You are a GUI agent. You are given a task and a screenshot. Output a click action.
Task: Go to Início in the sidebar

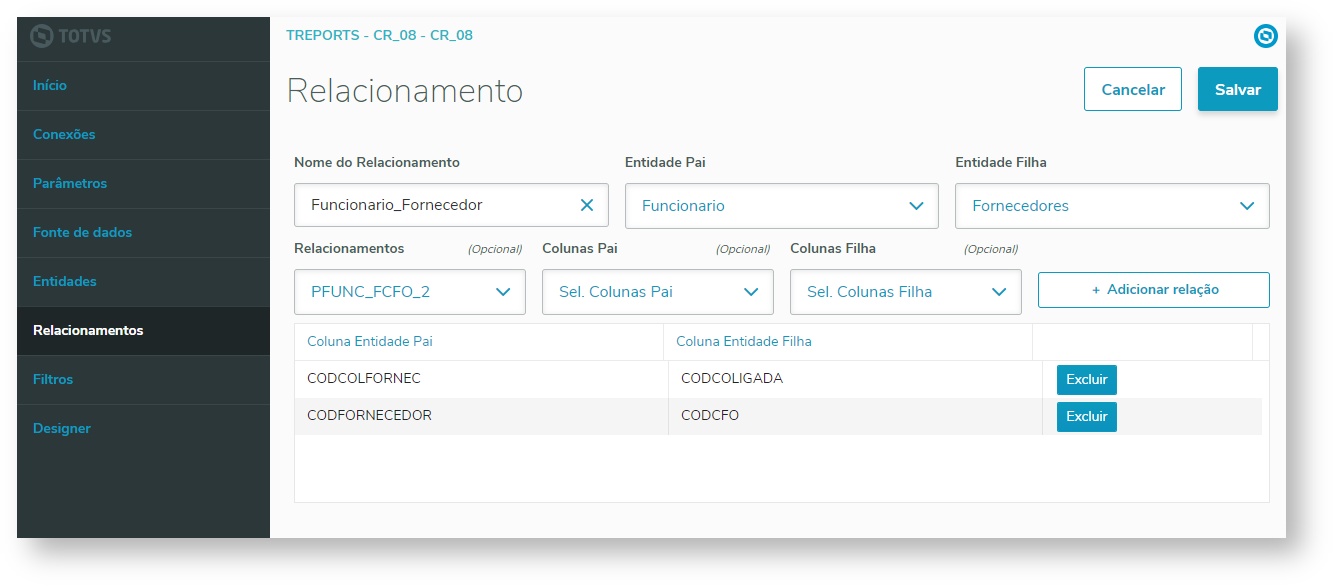tap(50, 86)
